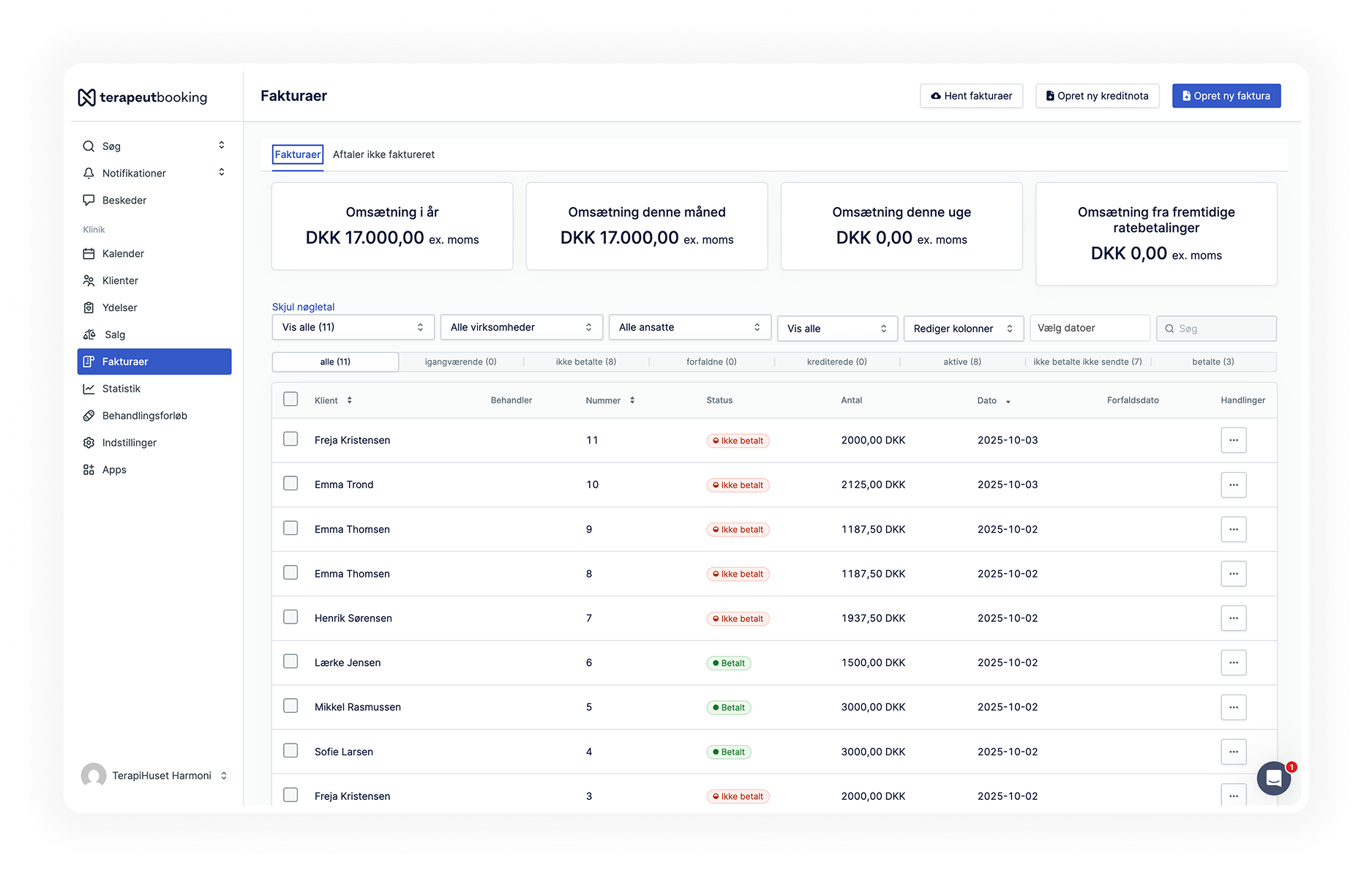Select the Emma Trond invoice checkbox
The height and width of the screenshot is (876, 1372).
click(x=290, y=484)
